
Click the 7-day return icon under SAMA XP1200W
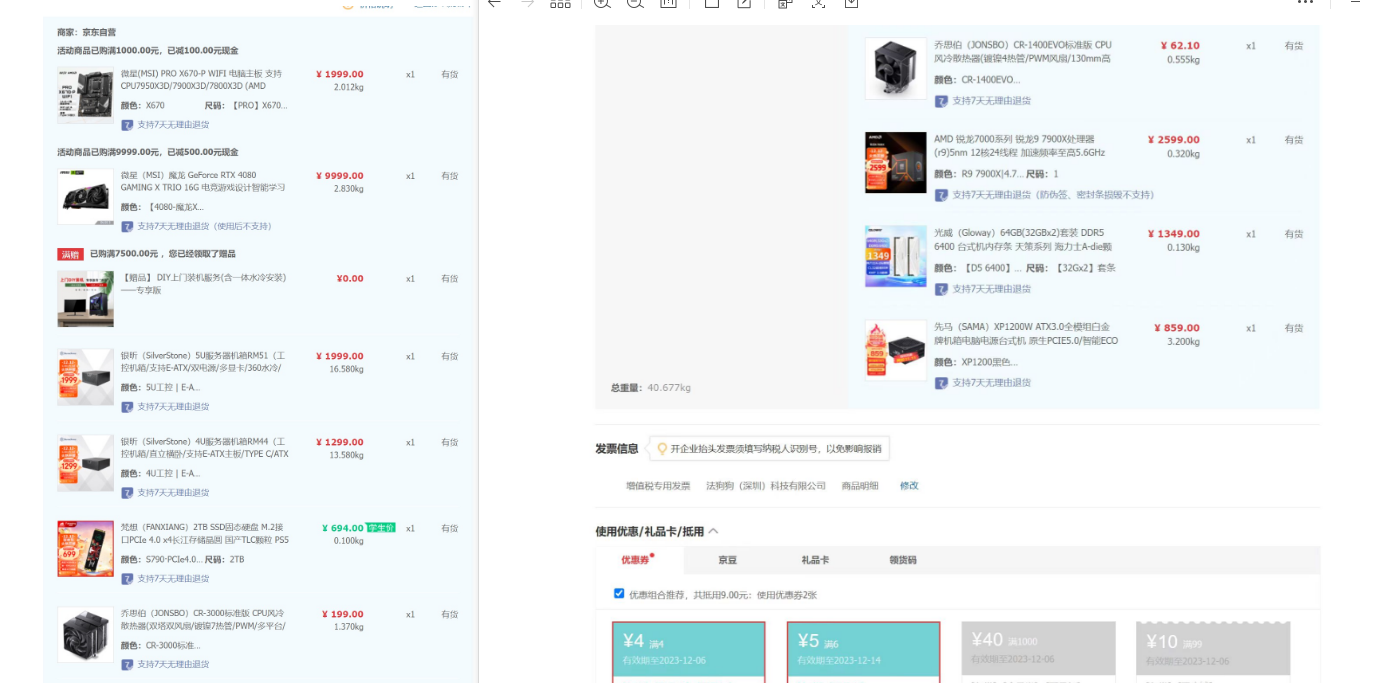click(x=941, y=383)
